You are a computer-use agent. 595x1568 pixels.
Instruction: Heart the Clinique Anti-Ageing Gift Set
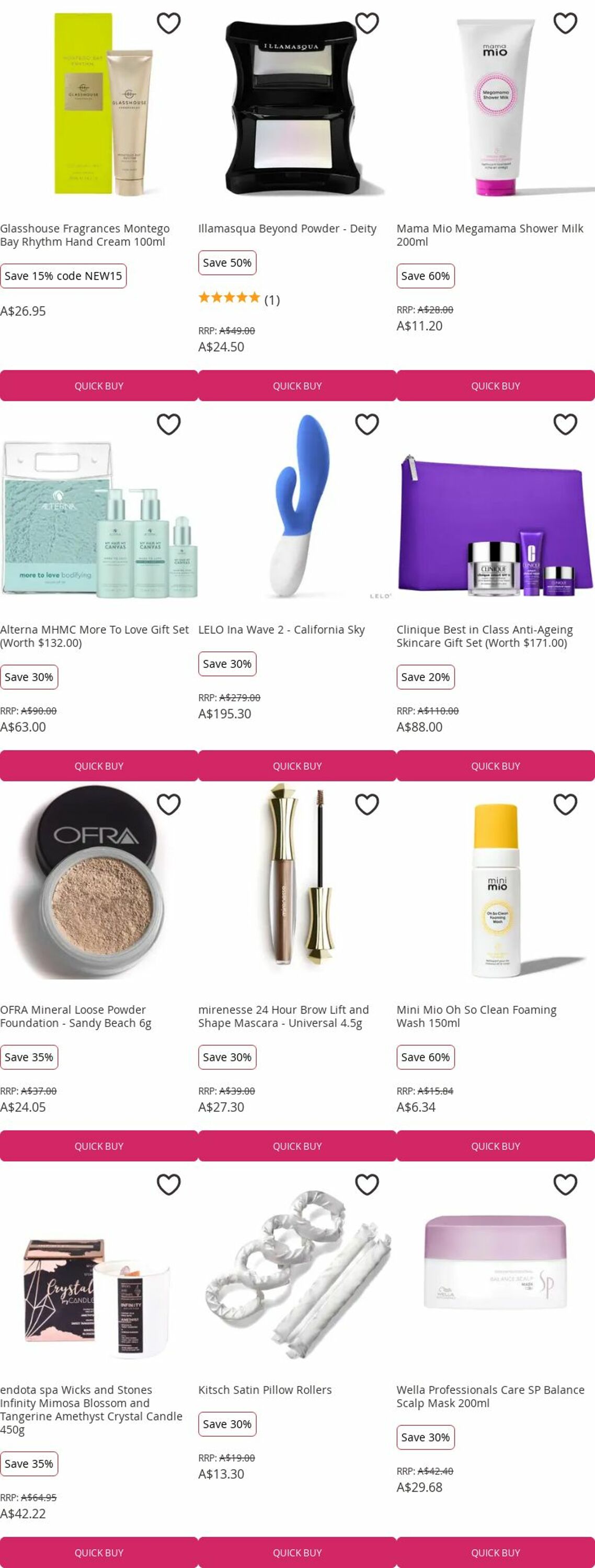(x=565, y=424)
